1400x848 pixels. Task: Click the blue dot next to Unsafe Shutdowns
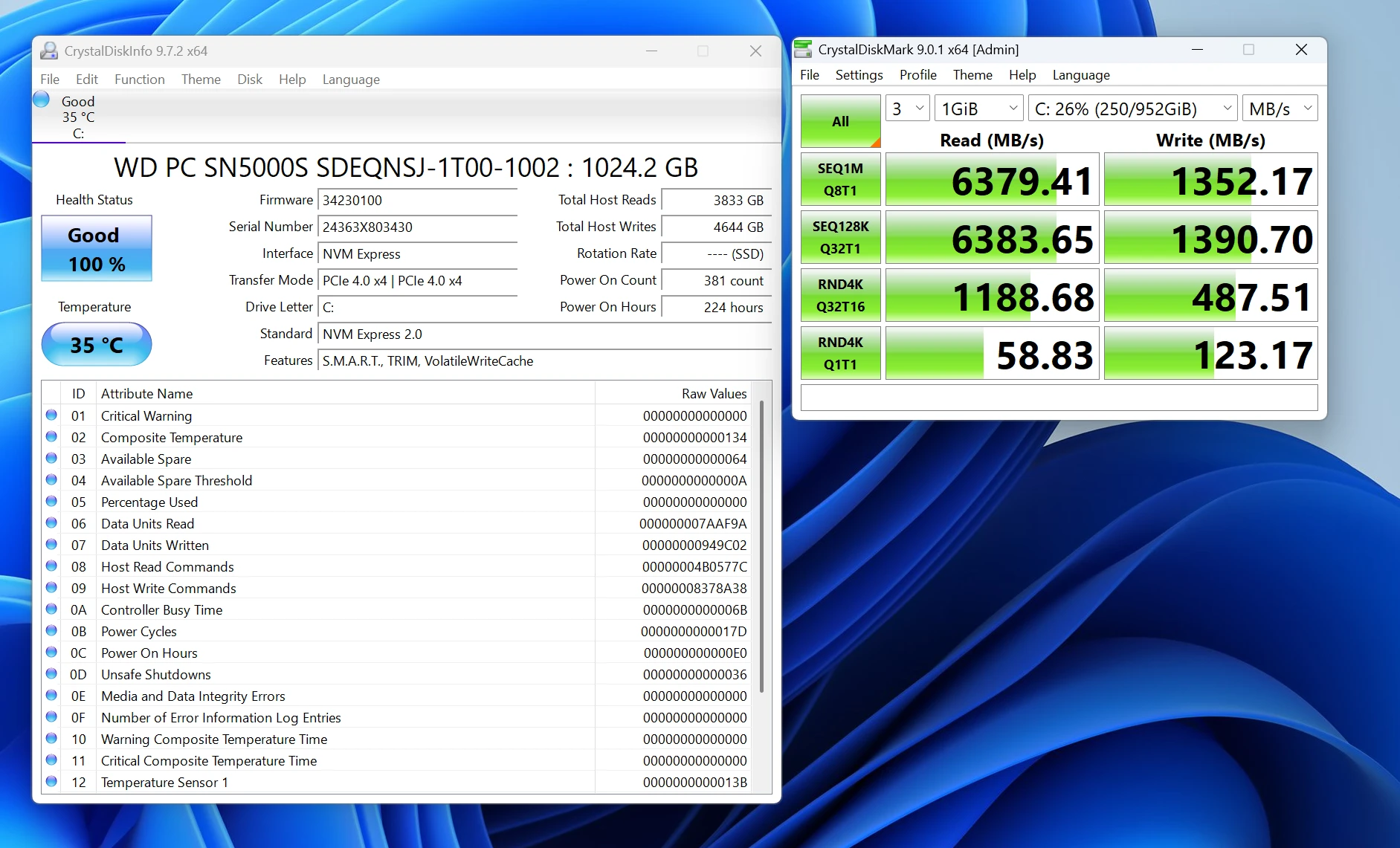pos(51,674)
